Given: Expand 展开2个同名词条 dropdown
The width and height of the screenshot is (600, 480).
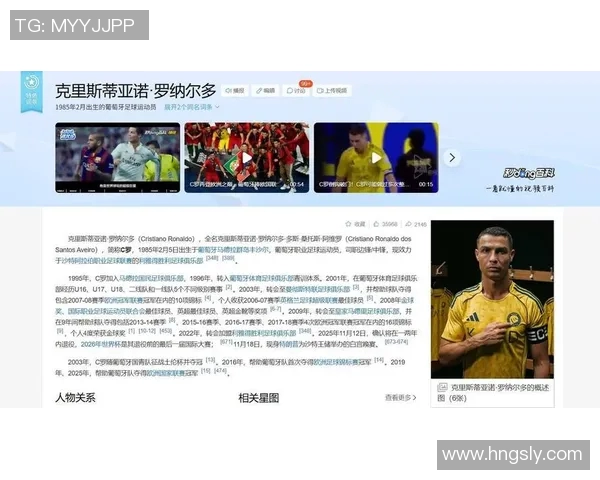Looking at the screenshot, I should click(192, 107).
